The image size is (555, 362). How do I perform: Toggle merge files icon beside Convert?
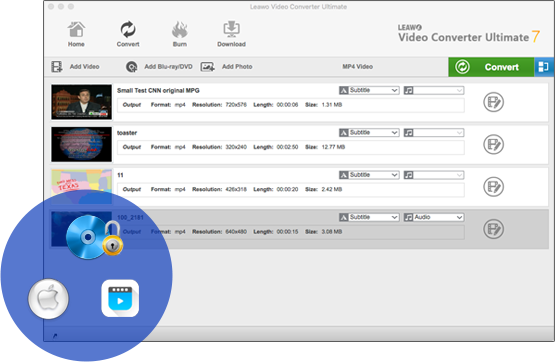pyautogui.click(x=544, y=67)
